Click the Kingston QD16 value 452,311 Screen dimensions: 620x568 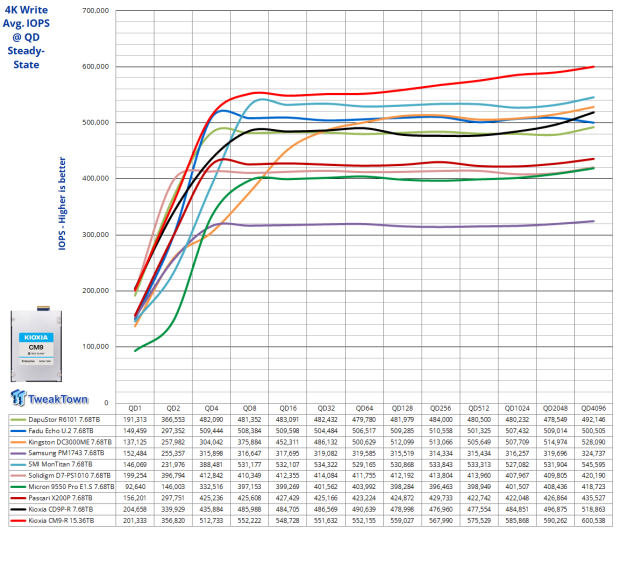coord(288,442)
